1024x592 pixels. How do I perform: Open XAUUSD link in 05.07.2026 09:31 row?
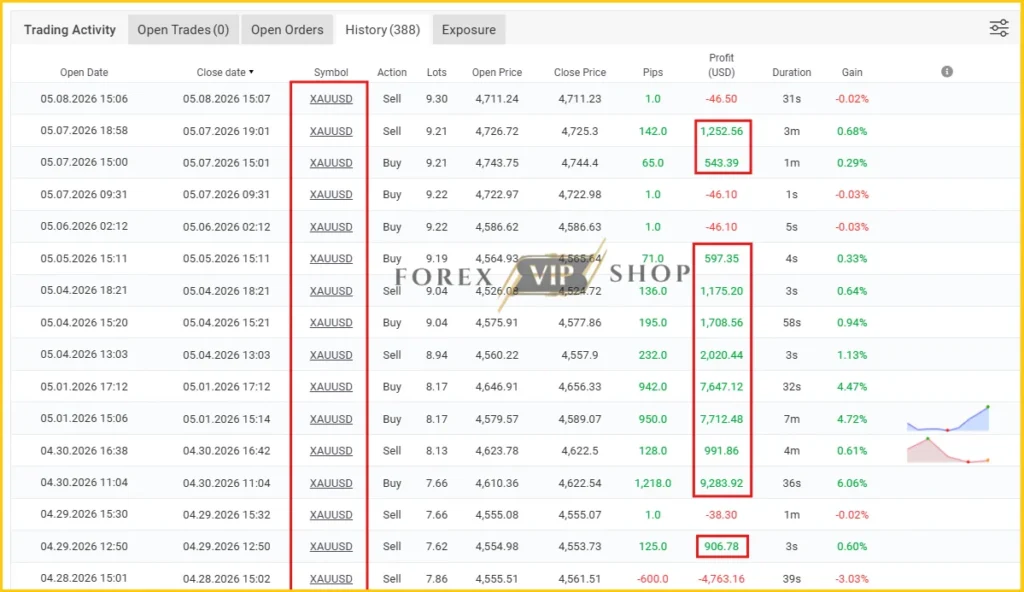point(331,195)
